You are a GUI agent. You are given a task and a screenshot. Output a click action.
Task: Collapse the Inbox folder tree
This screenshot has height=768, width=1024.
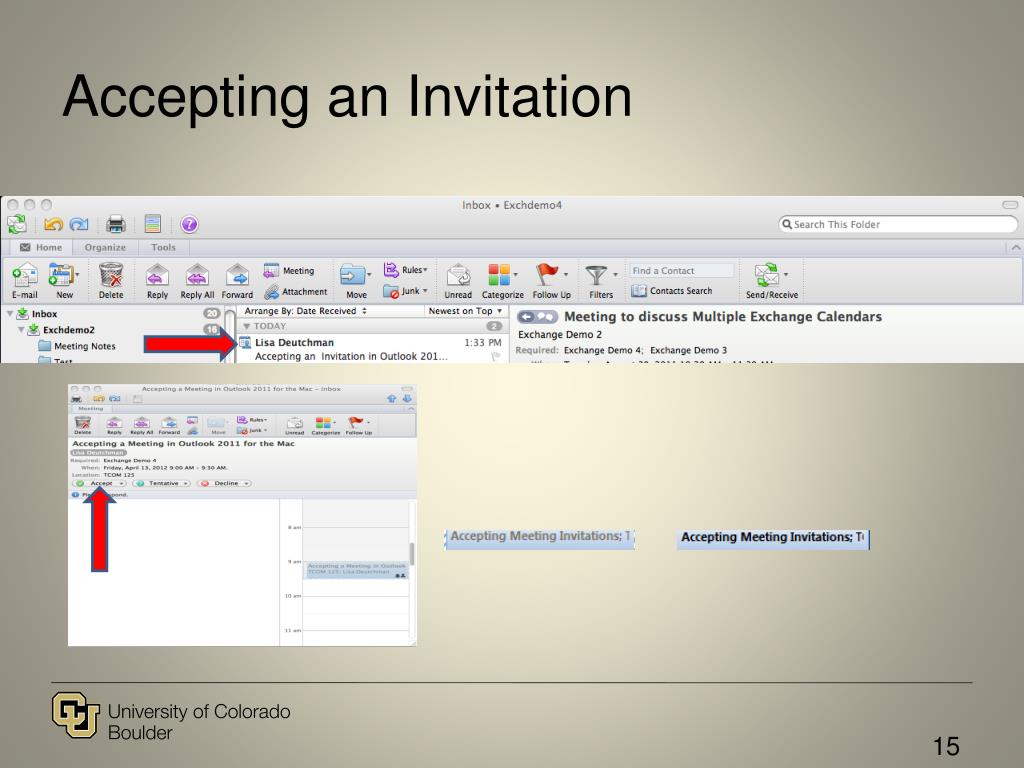click(x=10, y=313)
